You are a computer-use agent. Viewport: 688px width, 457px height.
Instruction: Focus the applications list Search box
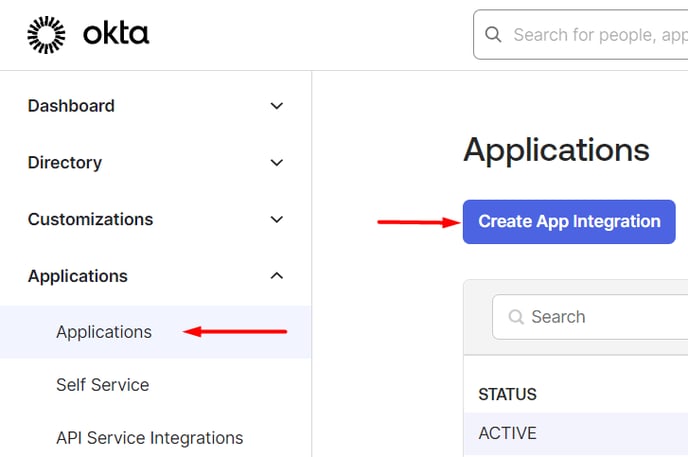(600, 317)
